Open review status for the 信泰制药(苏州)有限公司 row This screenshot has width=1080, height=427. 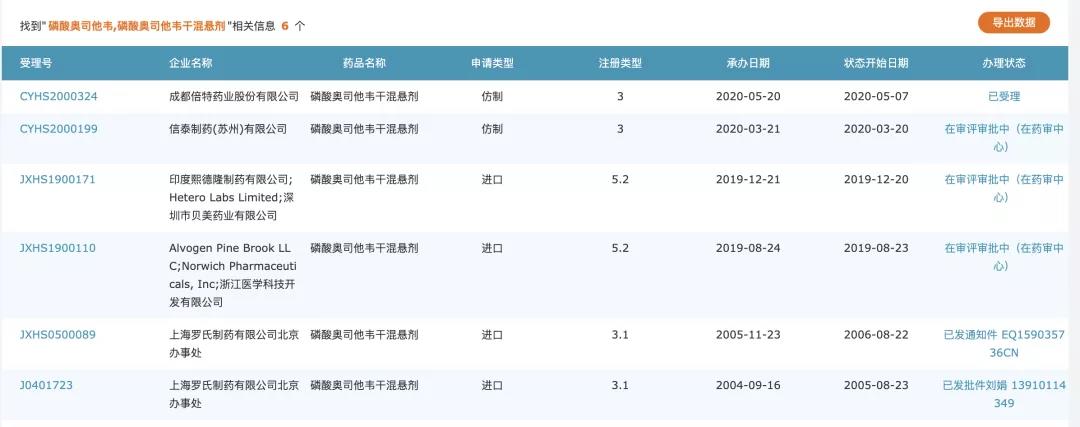pos(1004,138)
